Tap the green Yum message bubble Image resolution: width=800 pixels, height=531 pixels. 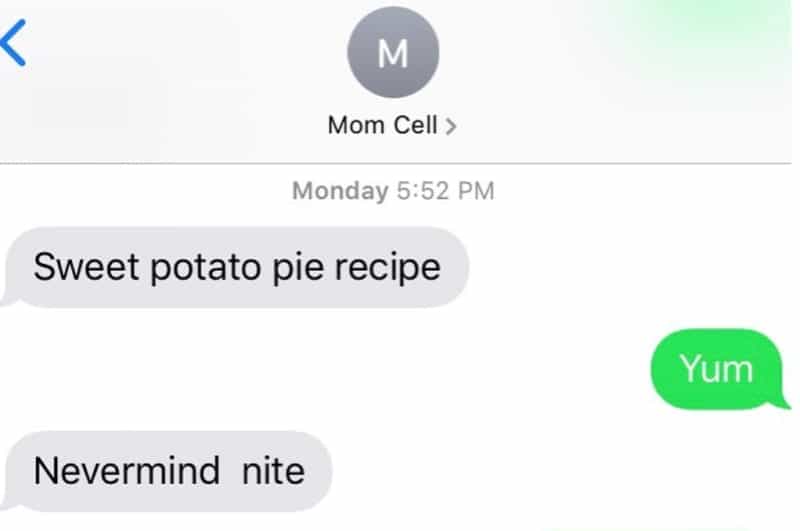pos(719,369)
